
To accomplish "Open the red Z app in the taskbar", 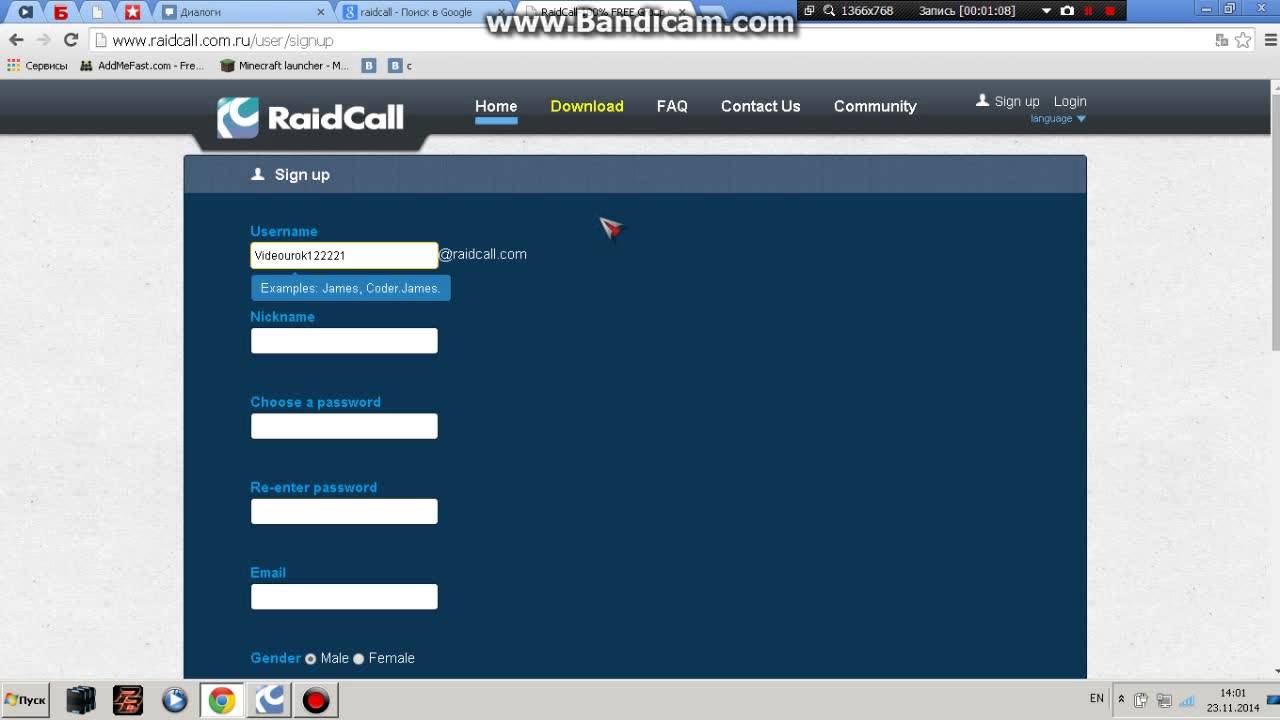I will click(x=128, y=700).
